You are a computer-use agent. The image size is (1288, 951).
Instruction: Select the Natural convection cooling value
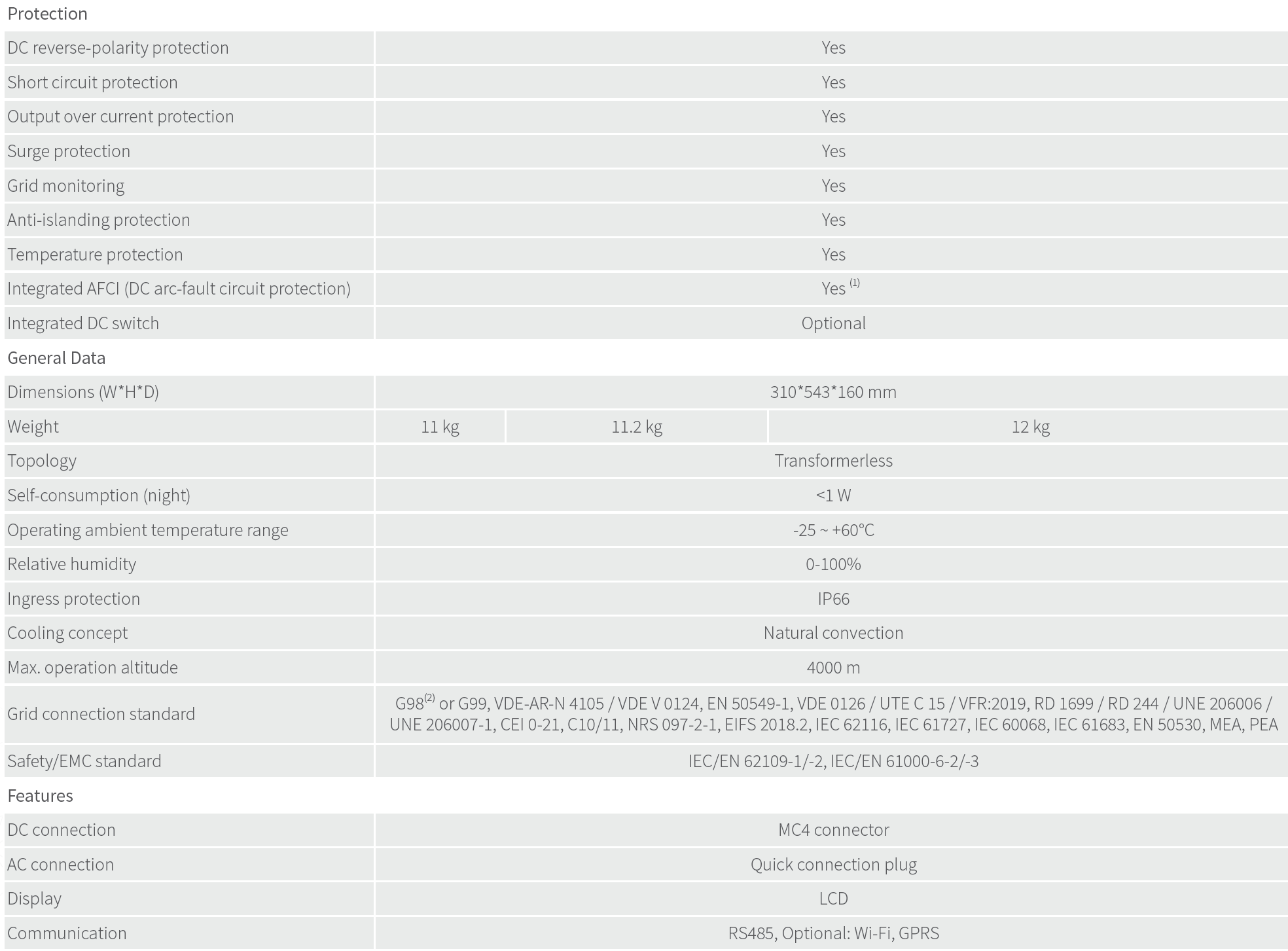833,633
